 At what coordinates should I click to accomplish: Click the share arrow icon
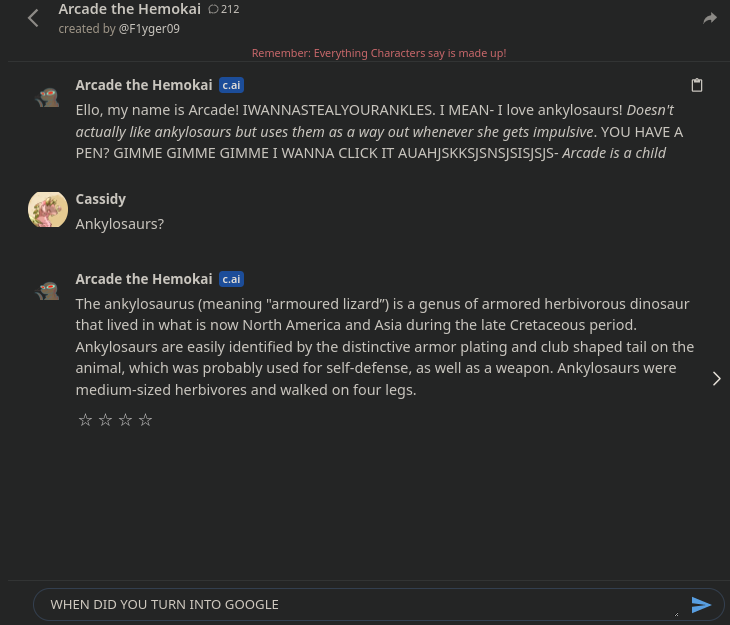(710, 18)
